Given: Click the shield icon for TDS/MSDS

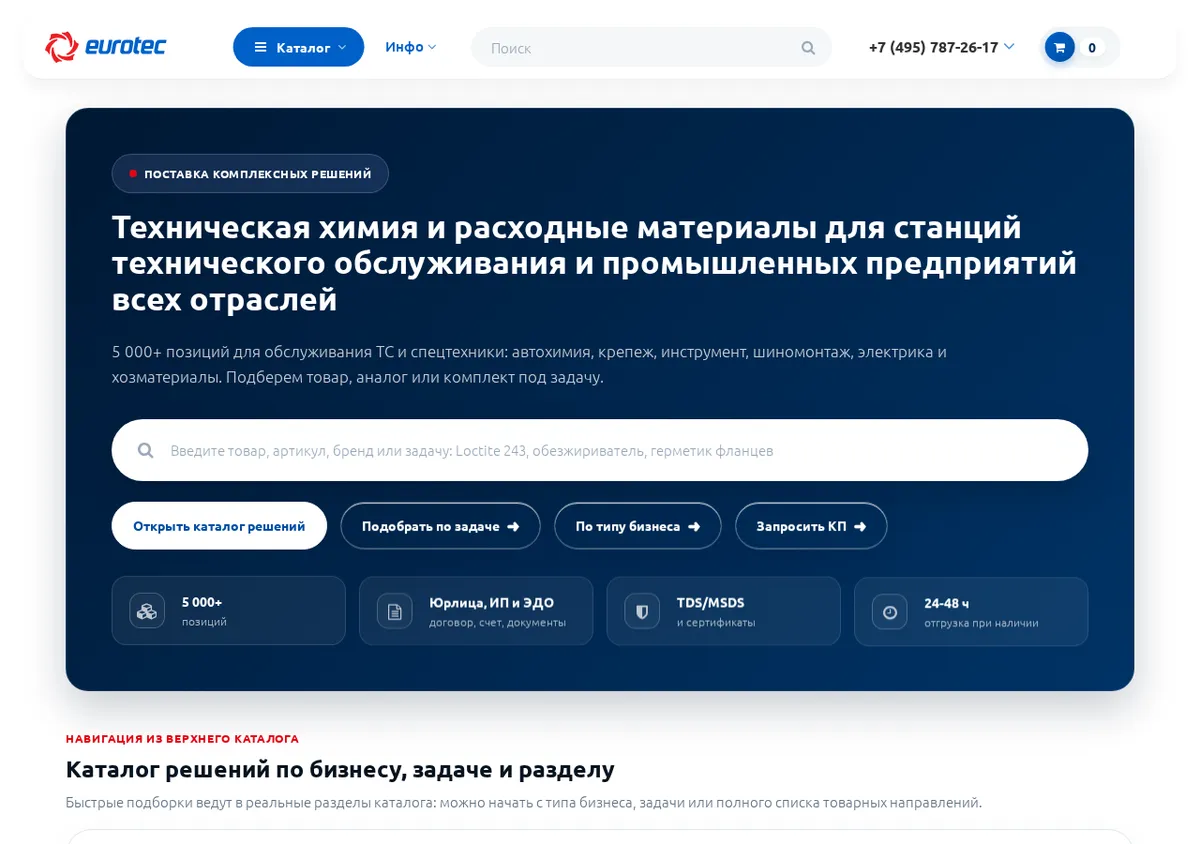Looking at the screenshot, I should [642, 610].
